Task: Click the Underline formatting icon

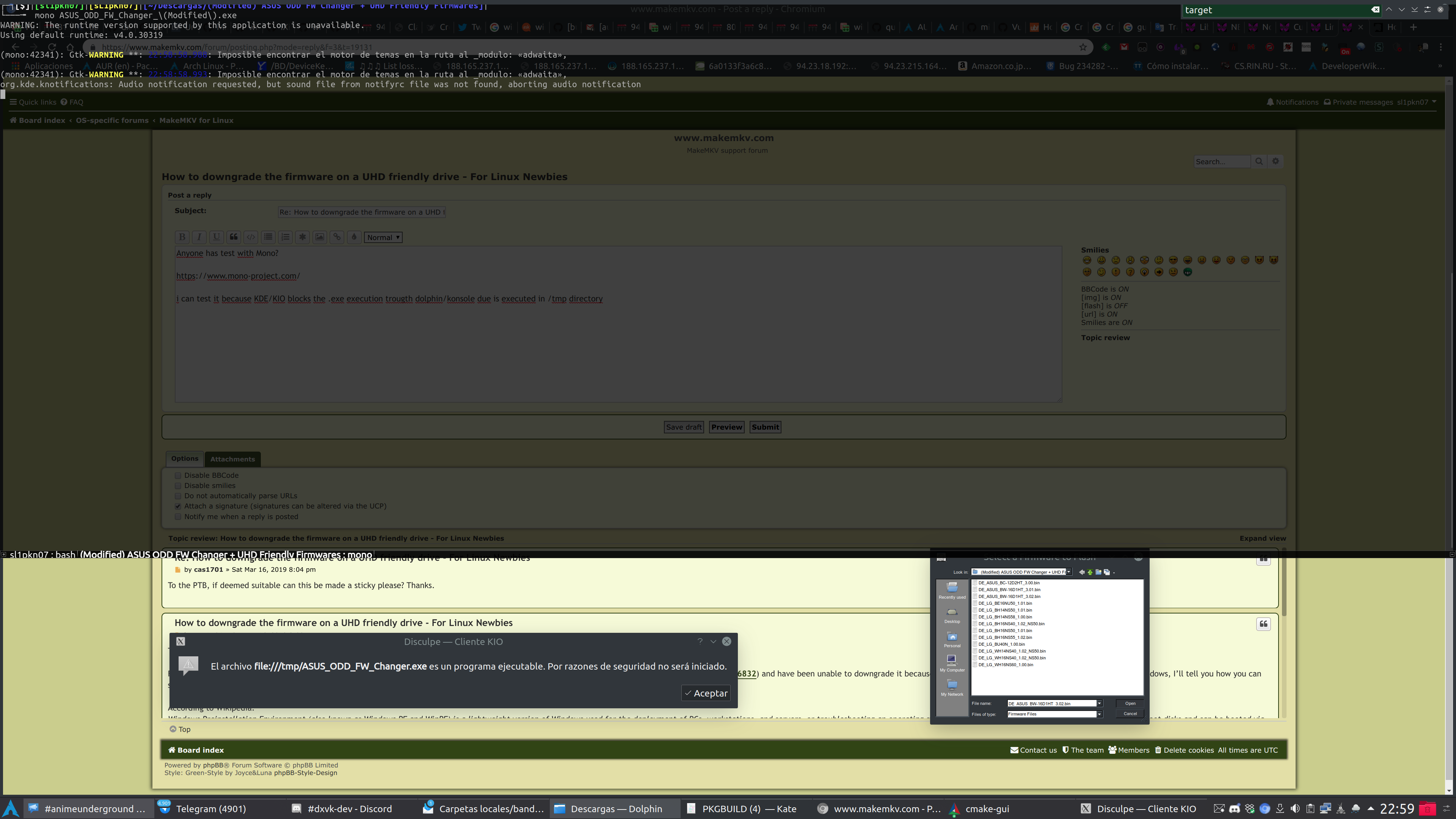Action: (216, 237)
